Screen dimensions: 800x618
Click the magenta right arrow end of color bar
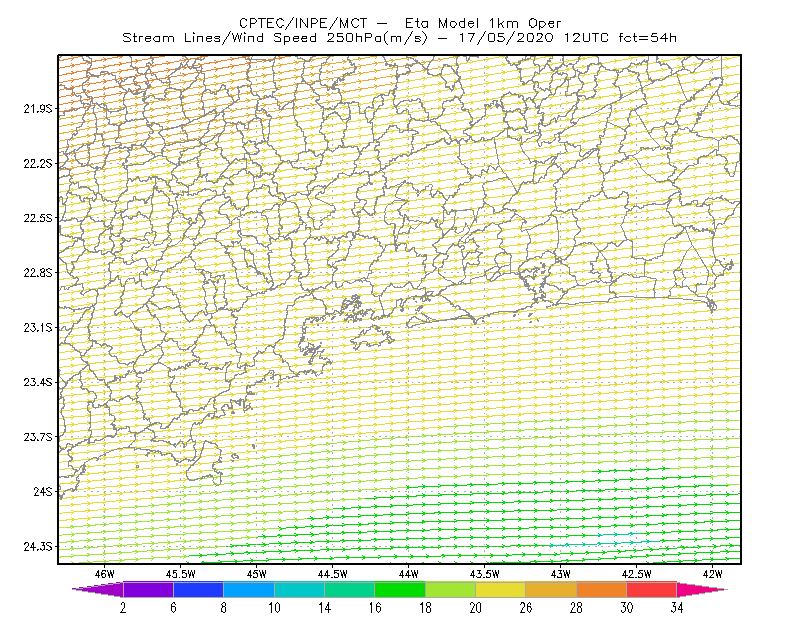(x=702, y=589)
